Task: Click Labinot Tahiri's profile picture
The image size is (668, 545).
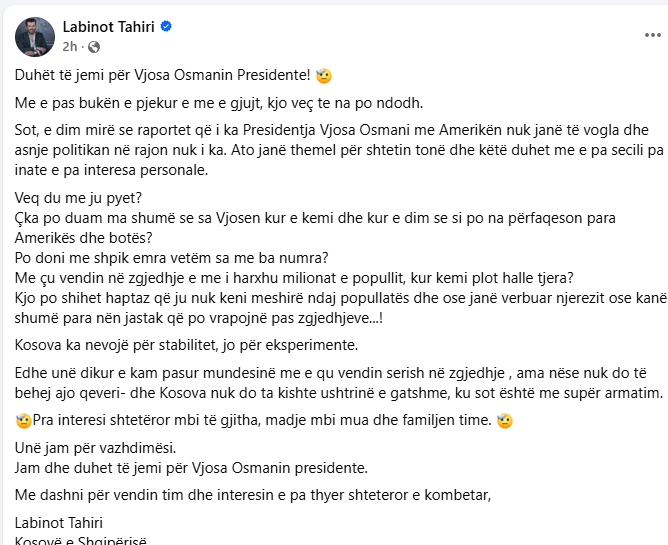Action: click(34, 36)
